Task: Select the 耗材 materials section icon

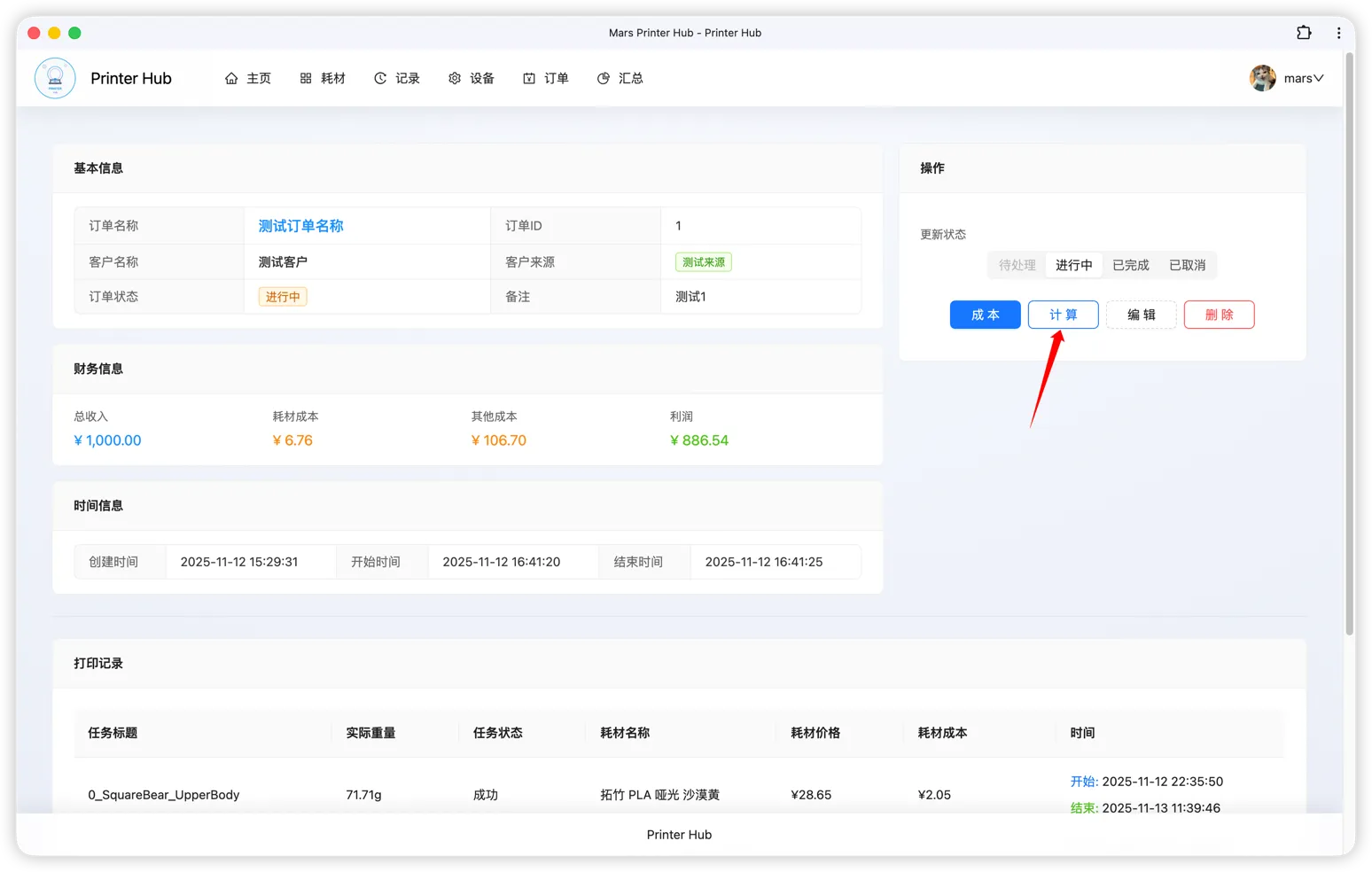Action: pyautogui.click(x=308, y=78)
